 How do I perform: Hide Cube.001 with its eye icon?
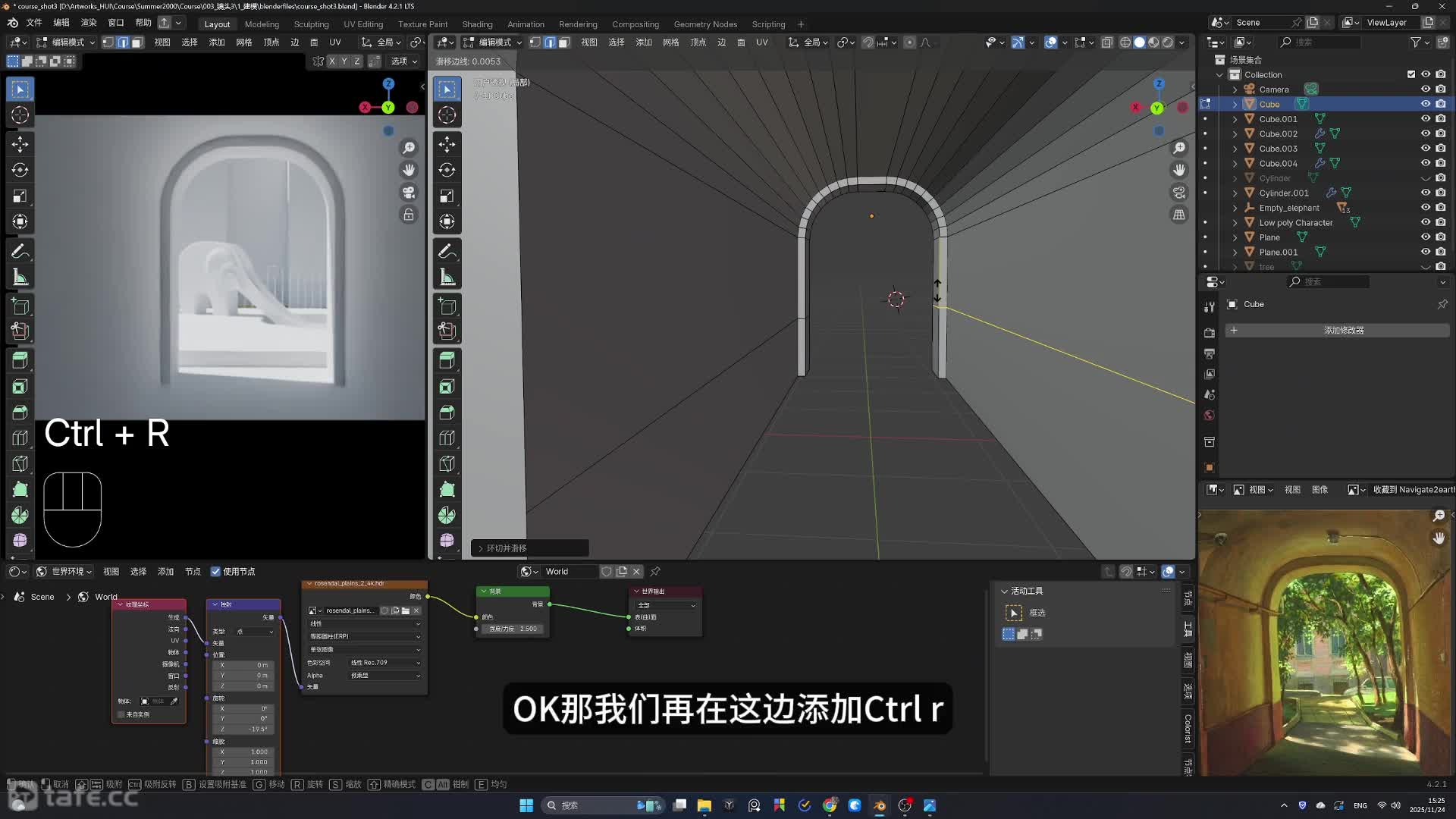tap(1425, 119)
